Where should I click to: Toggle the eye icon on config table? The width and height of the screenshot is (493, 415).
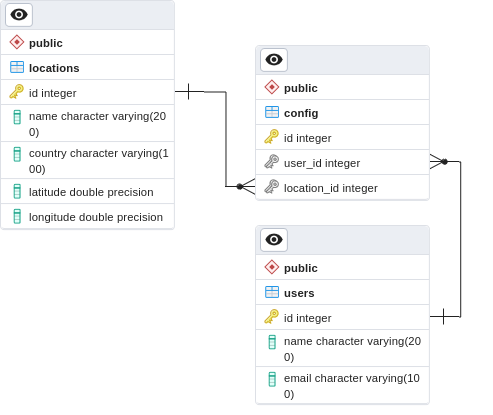point(274,60)
